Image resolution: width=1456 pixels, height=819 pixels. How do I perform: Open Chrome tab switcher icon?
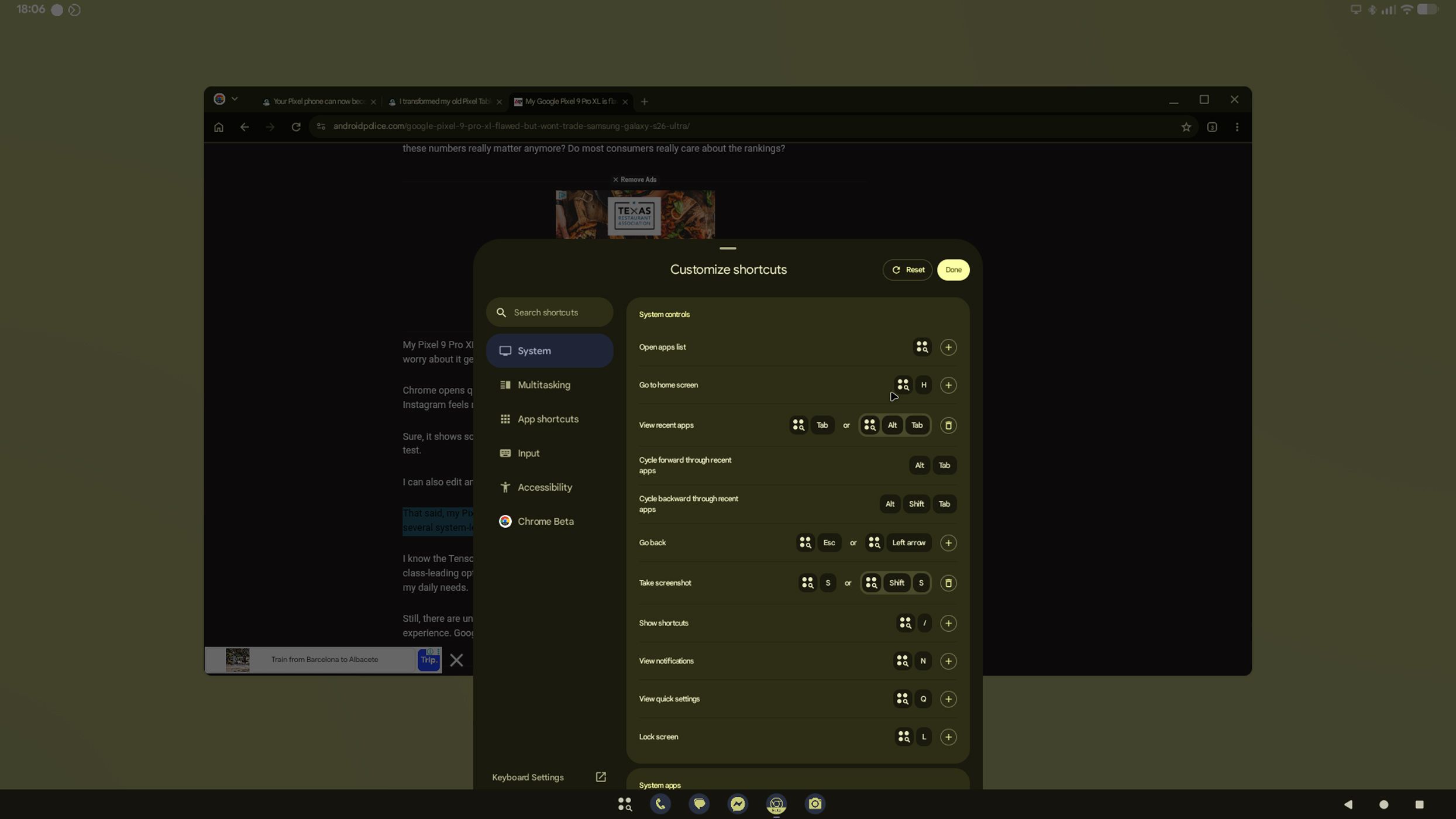(1211, 127)
